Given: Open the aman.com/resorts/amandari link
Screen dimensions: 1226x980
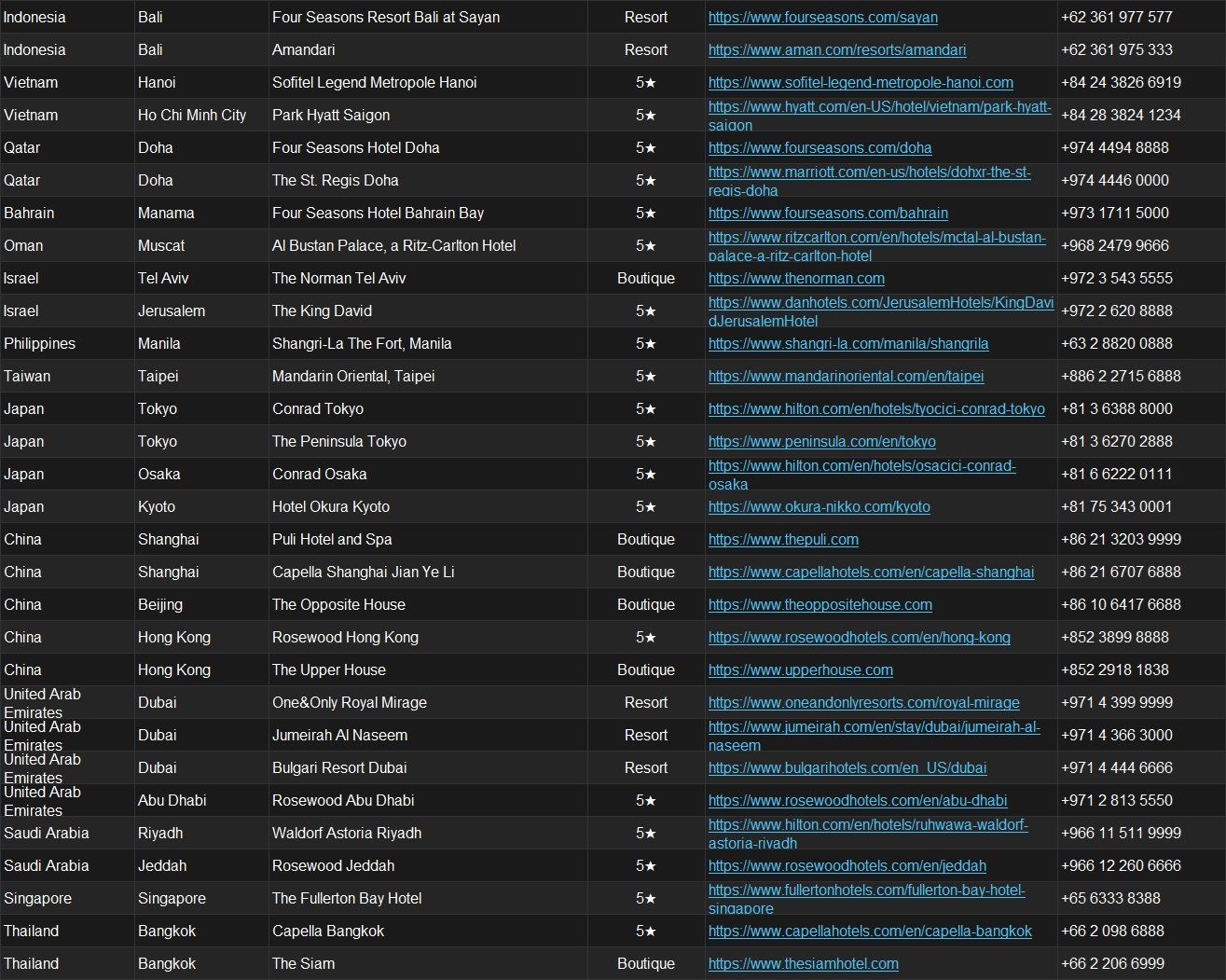Looking at the screenshot, I should tap(837, 50).
